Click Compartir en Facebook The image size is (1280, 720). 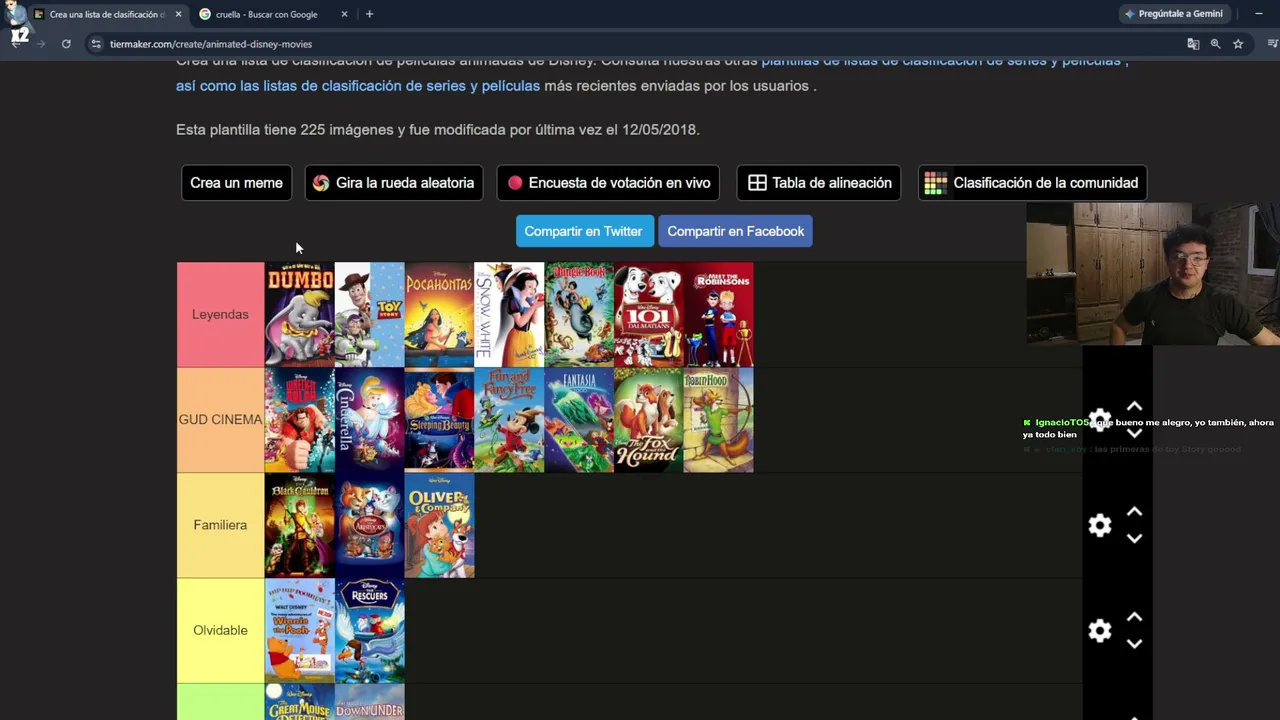pyautogui.click(x=736, y=231)
